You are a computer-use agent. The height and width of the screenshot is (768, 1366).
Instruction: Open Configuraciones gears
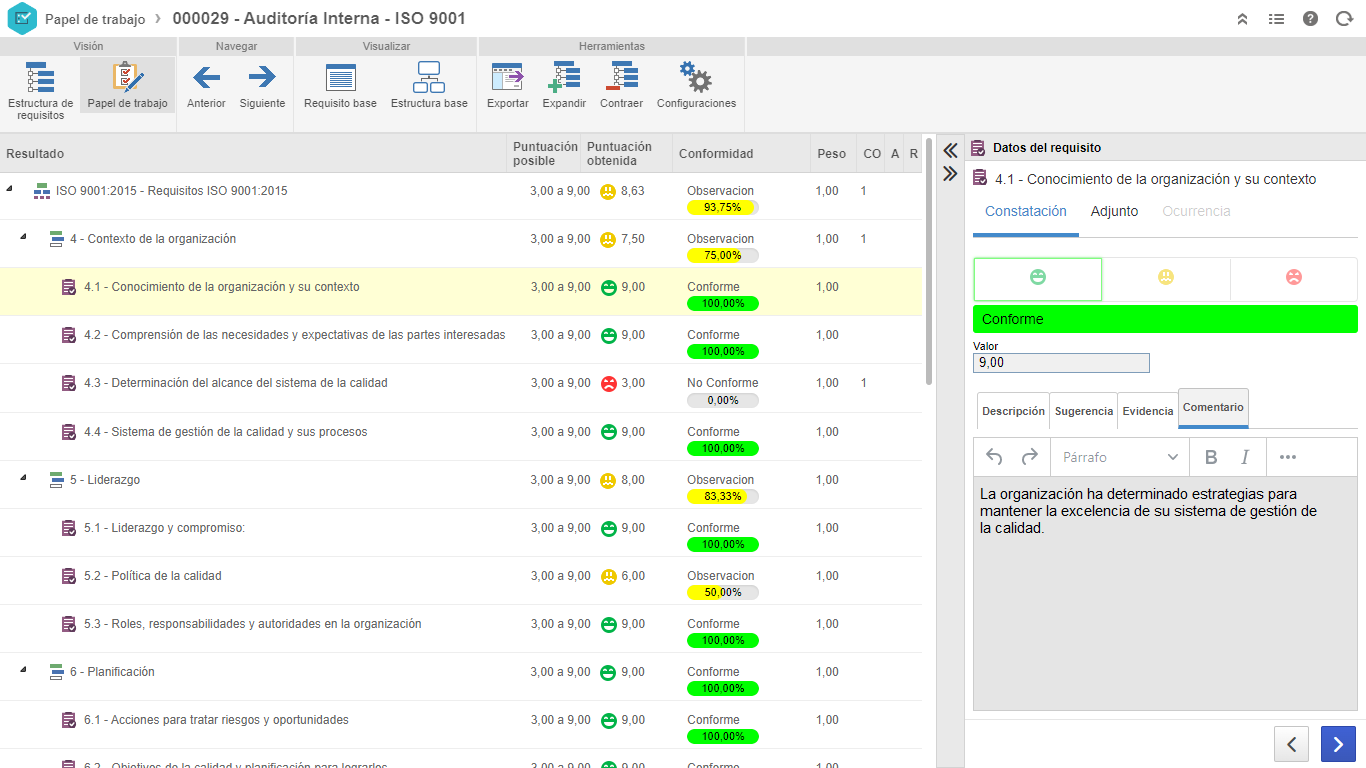click(696, 85)
